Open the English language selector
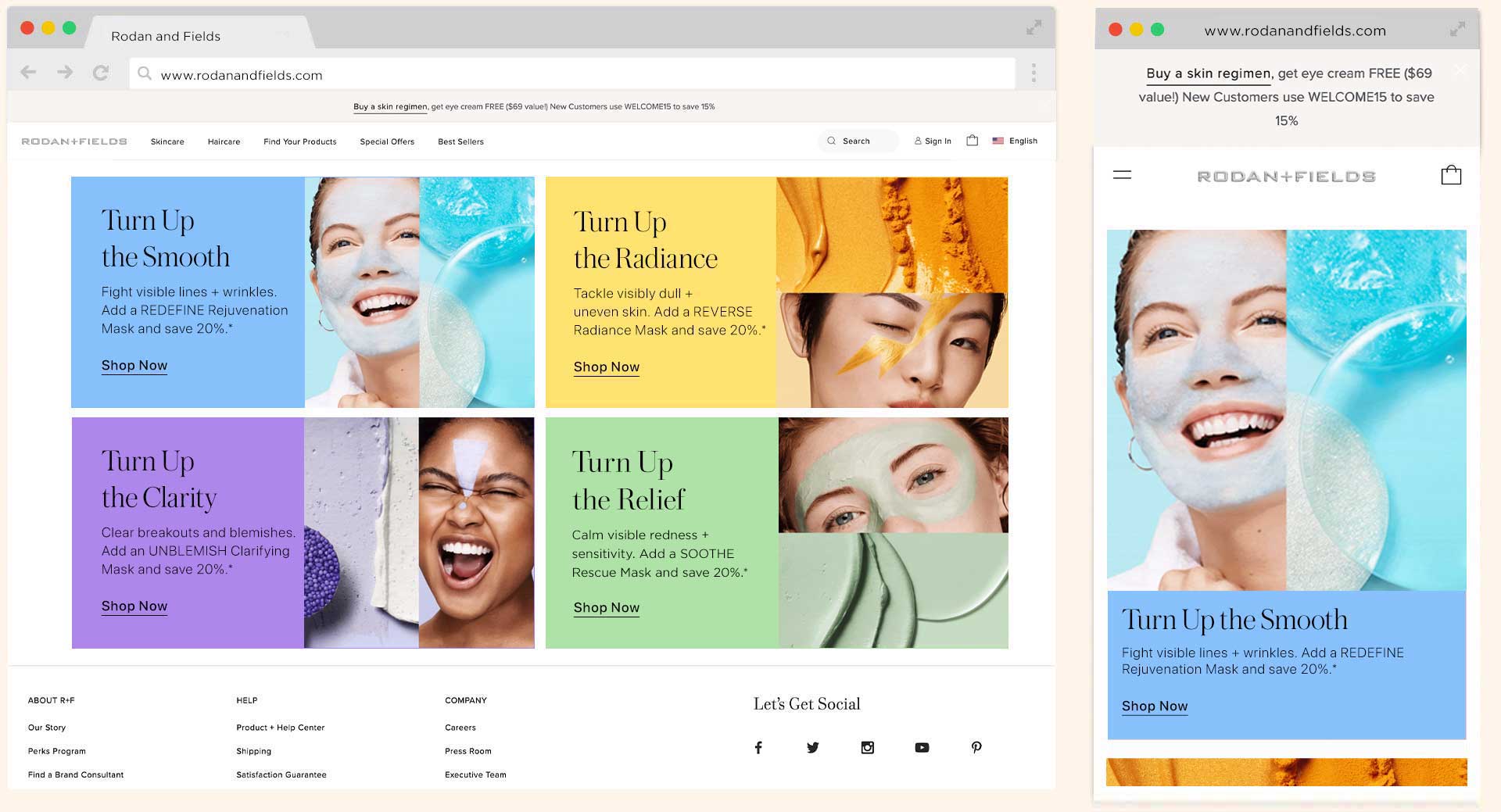 coord(1023,141)
